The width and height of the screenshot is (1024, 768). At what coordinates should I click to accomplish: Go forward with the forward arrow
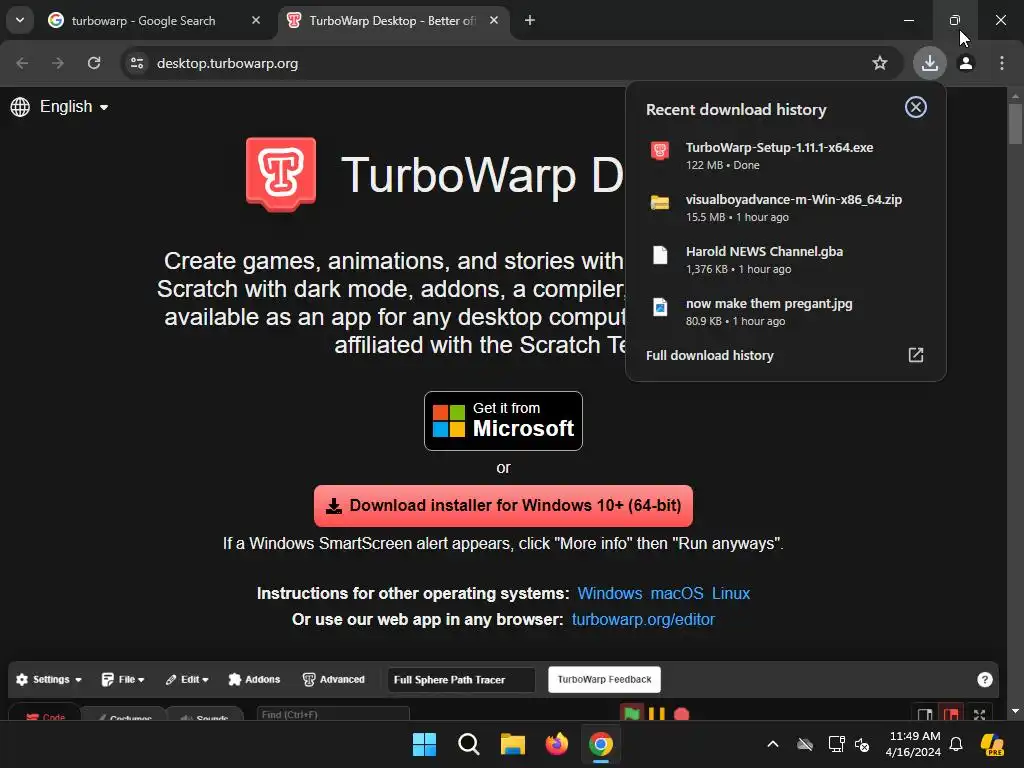click(58, 63)
